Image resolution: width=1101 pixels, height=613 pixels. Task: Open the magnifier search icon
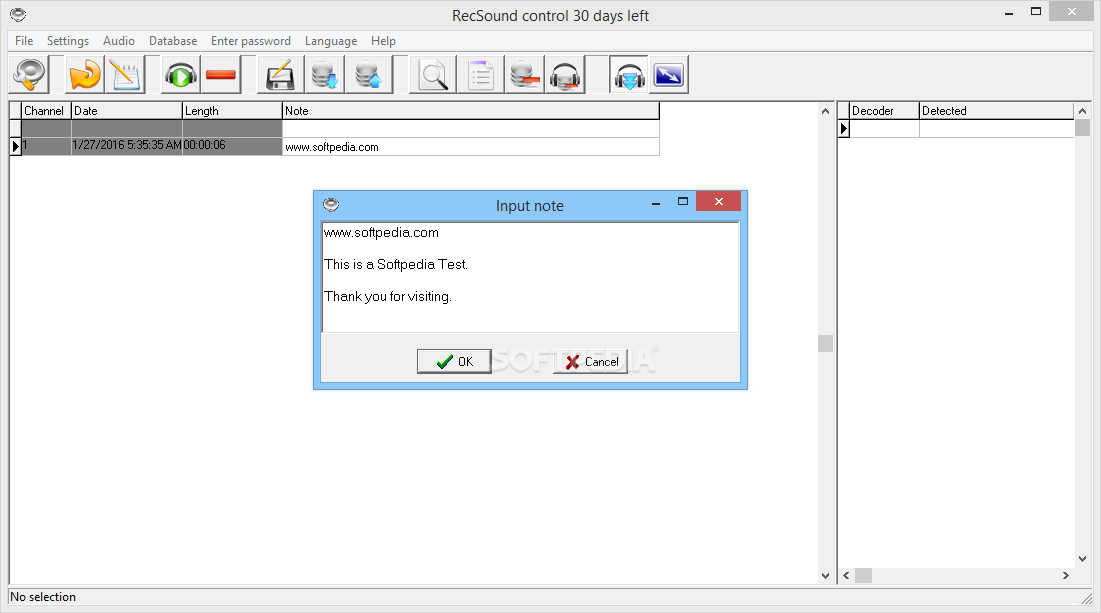[x=433, y=74]
